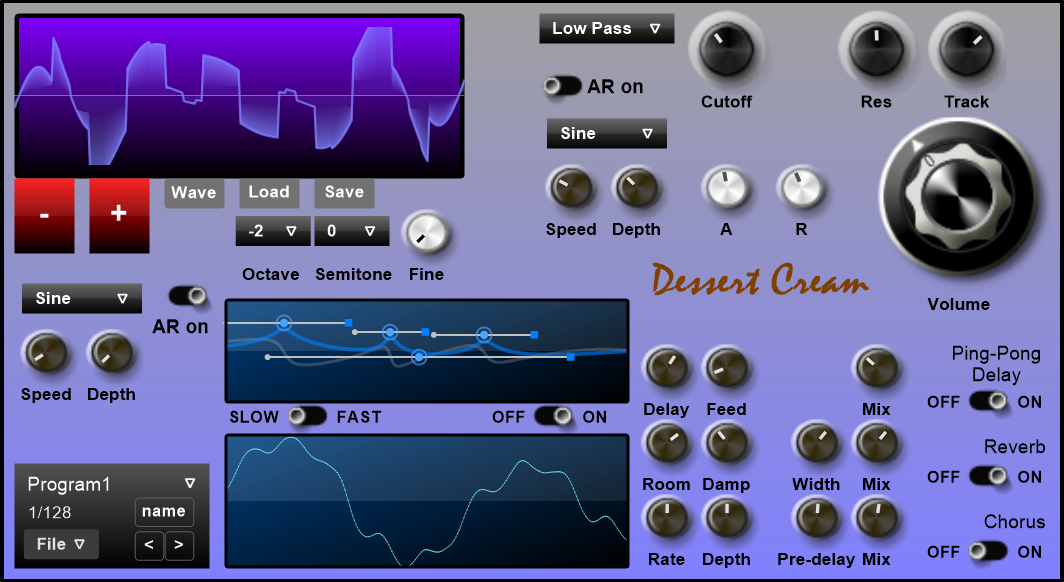Open the Octave dropdown showing -2

[273, 231]
